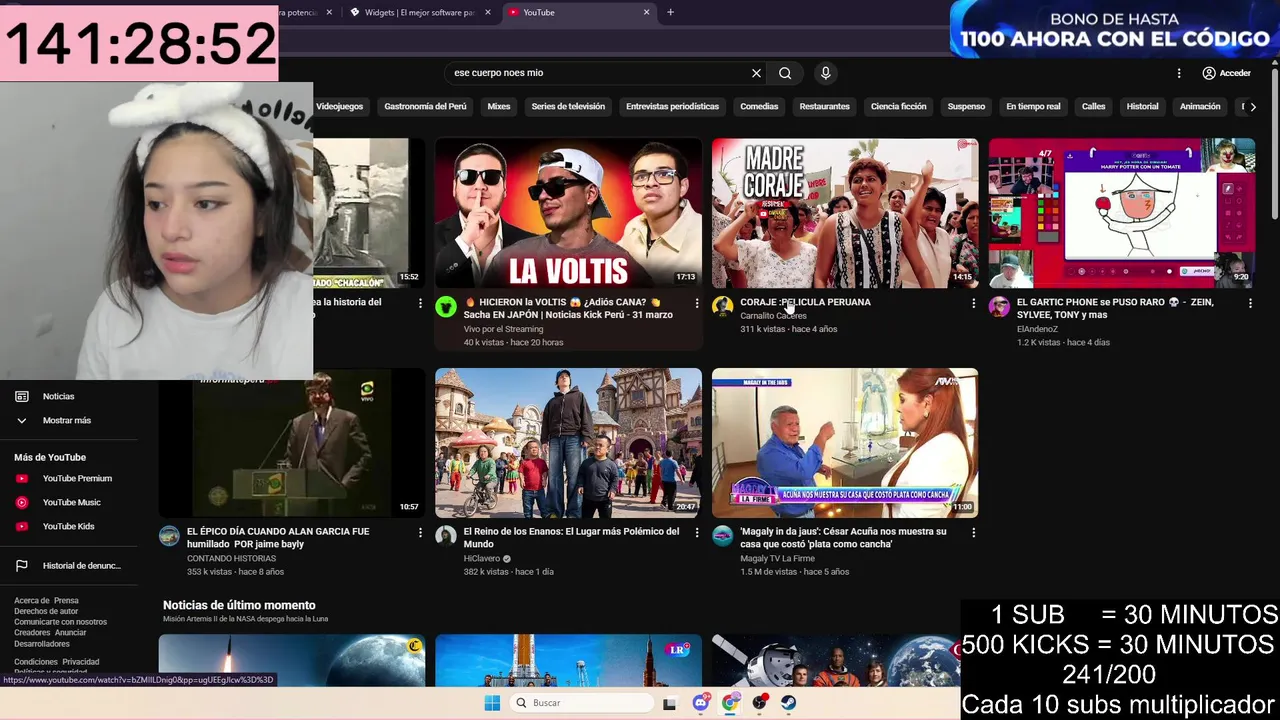Open options menu for CORAJE película peruana video
The width and height of the screenshot is (1280, 720).
974,303
